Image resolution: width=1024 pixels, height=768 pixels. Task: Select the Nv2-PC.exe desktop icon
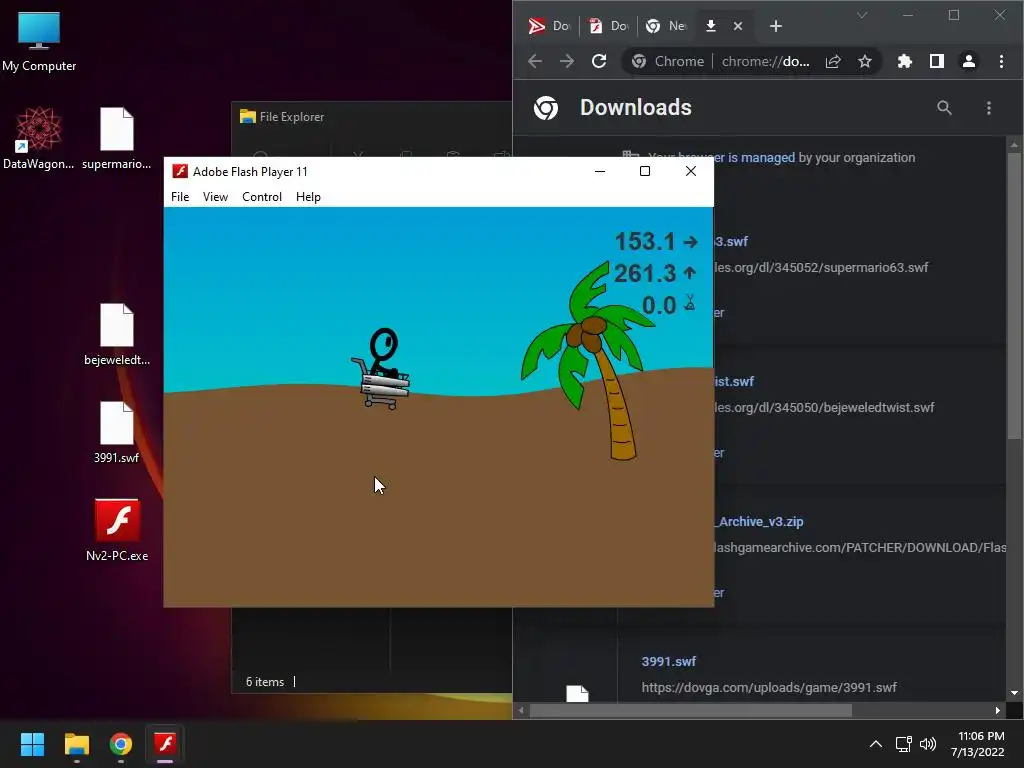(x=117, y=530)
